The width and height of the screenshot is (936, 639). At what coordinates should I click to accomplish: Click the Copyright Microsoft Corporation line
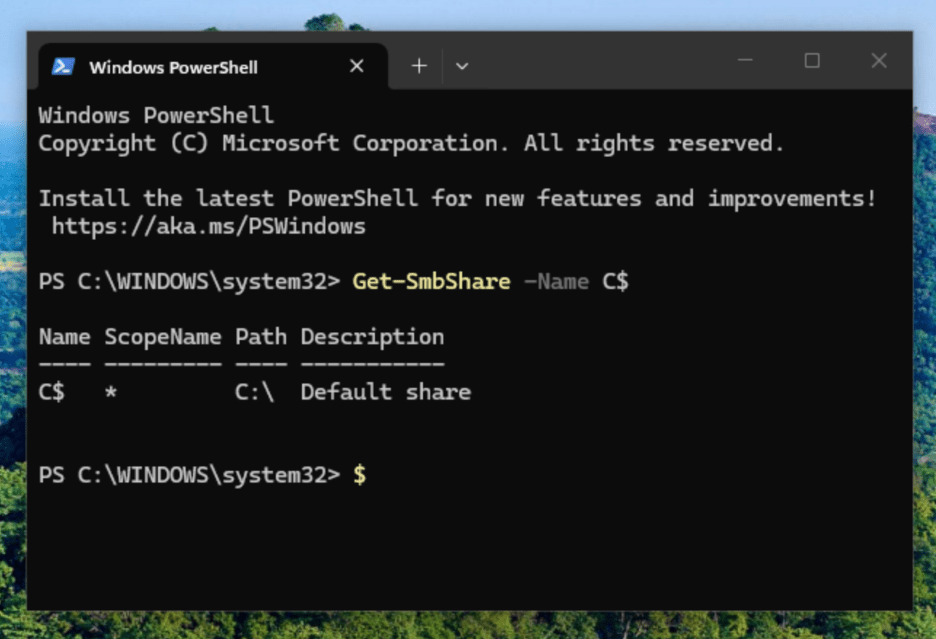(410, 143)
